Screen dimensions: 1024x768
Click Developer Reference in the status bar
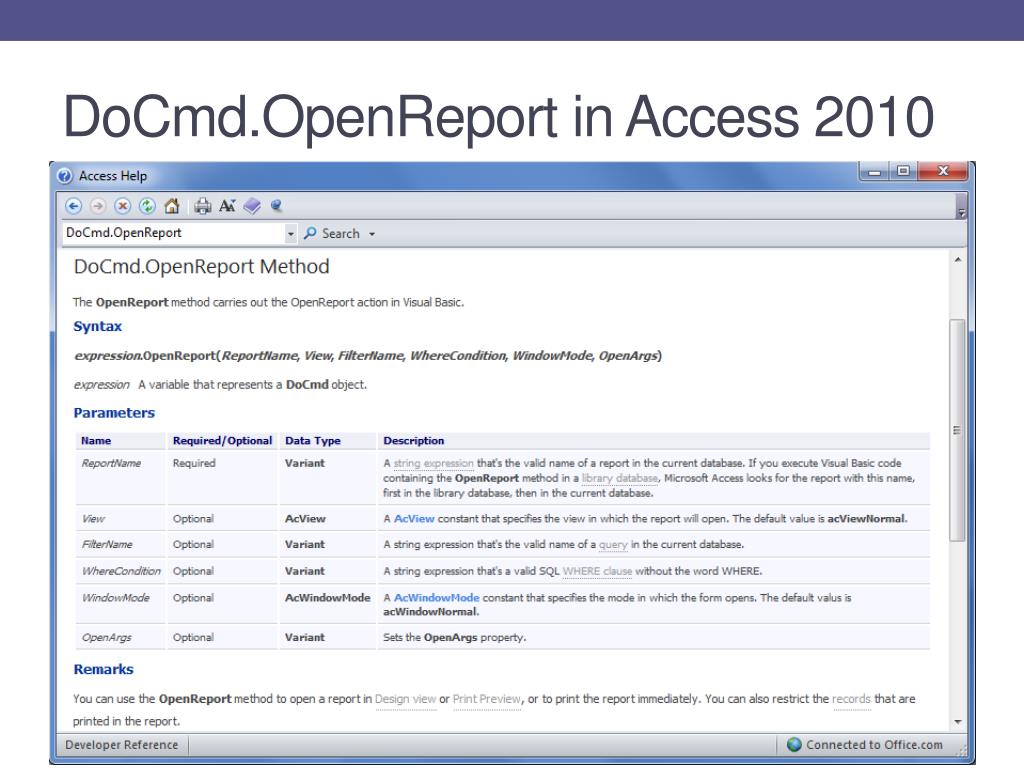(x=121, y=744)
